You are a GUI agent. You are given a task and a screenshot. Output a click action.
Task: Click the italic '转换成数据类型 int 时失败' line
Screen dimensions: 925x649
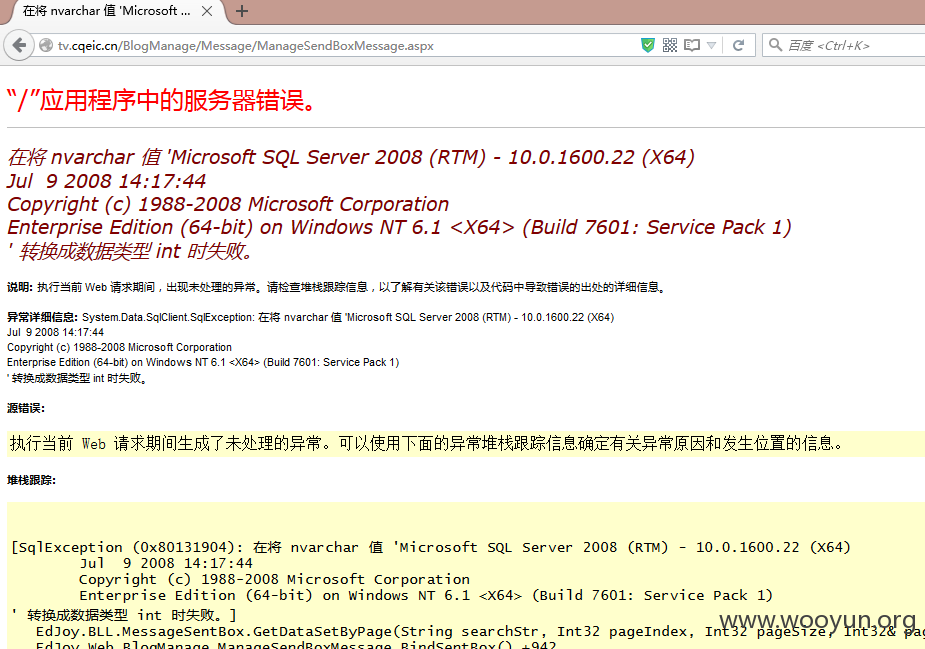(x=131, y=251)
